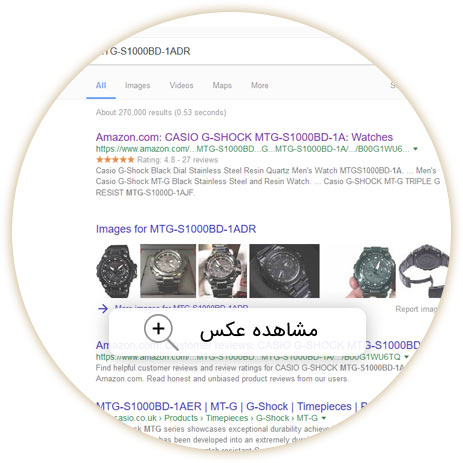Click the blue arrow beside More images

(103, 309)
